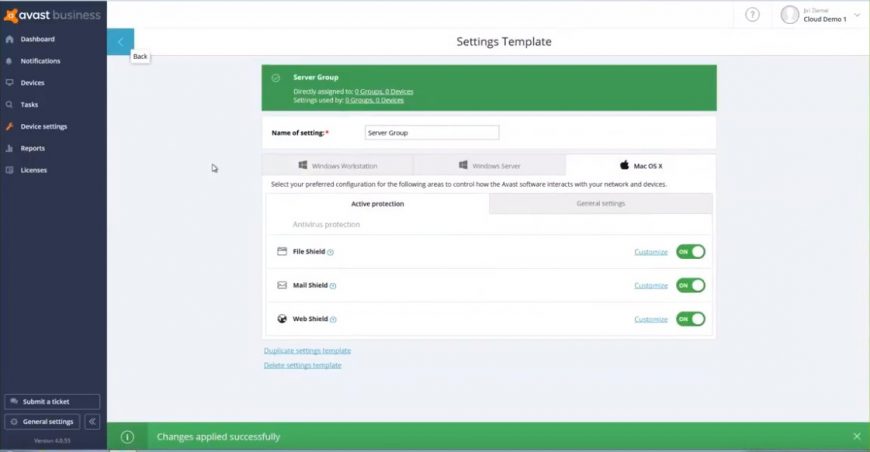Click the Web Shield globe icon
The width and height of the screenshot is (870, 452).
tap(282, 319)
